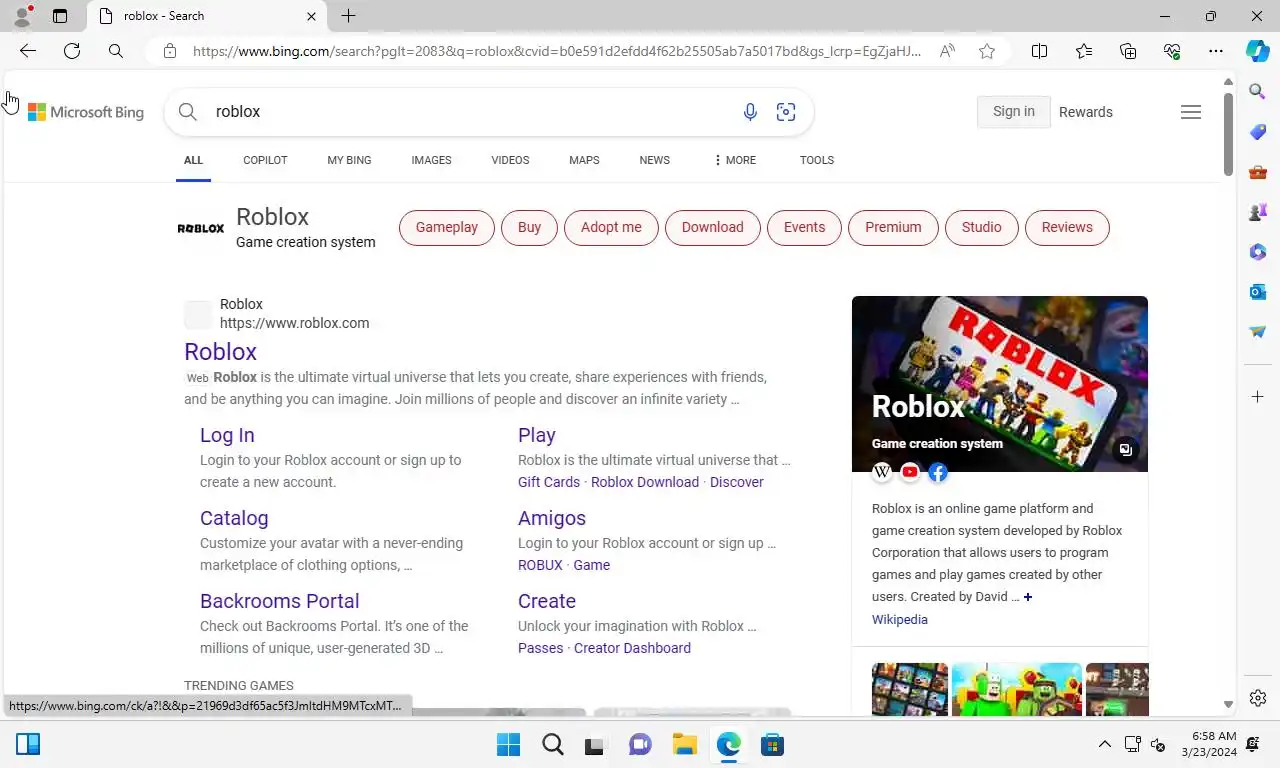The image size is (1280, 768).
Task: Add page to favorites star icon
Action: click(987, 51)
